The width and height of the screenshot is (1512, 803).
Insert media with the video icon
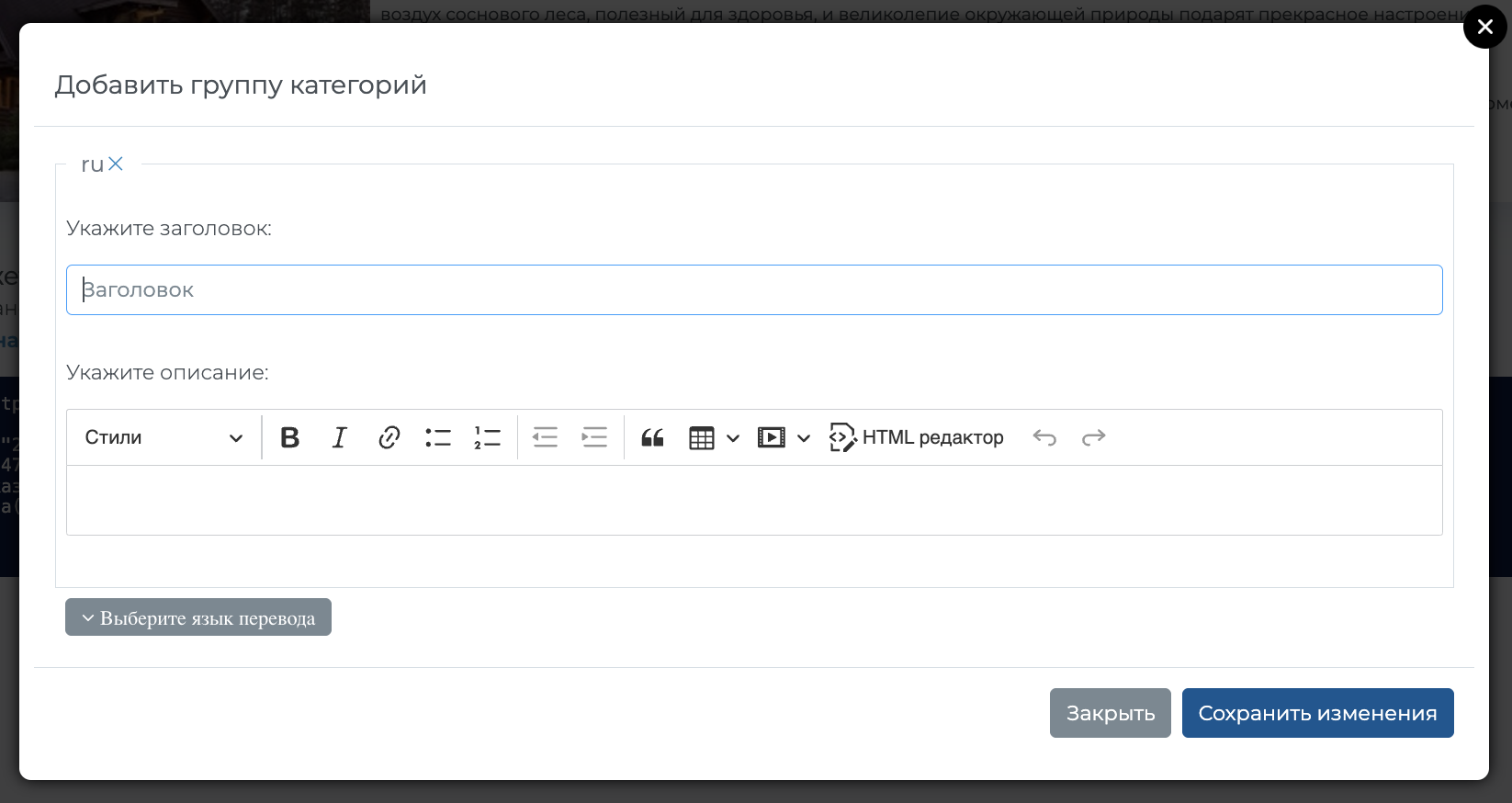coord(772,437)
